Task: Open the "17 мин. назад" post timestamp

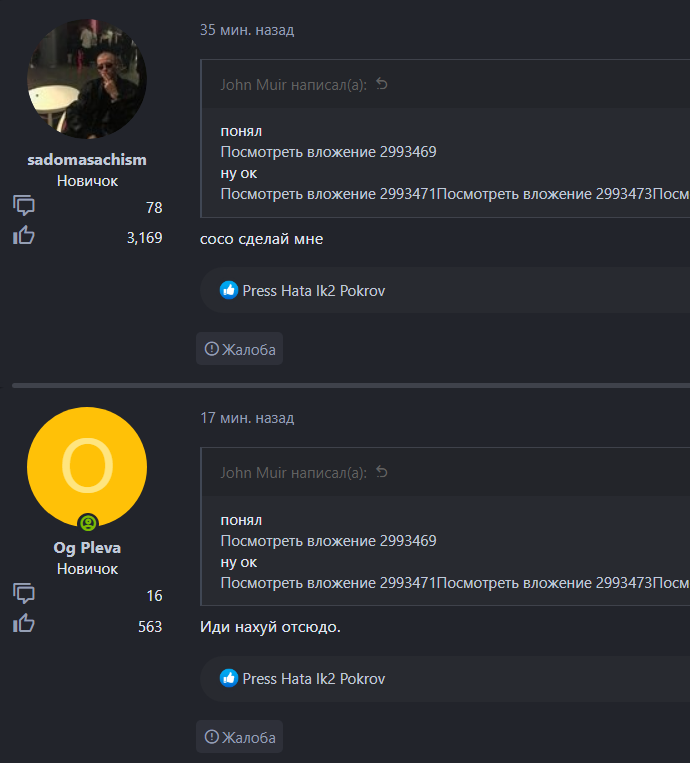Action: [247, 418]
